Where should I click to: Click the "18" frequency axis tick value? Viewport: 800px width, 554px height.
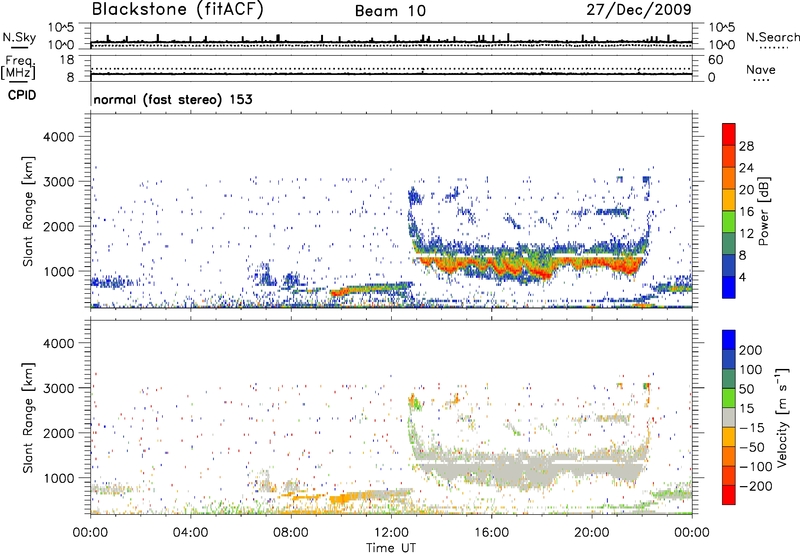click(67, 60)
